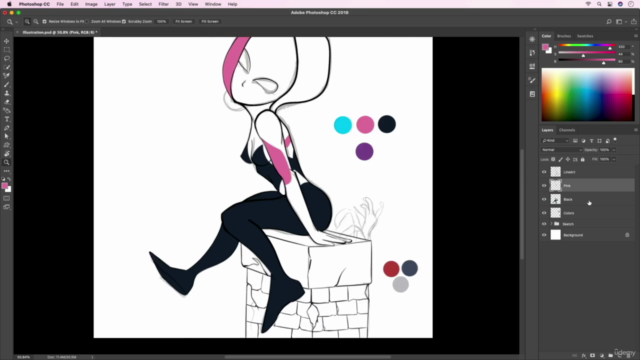Image resolution: width=640 pixels, height=360 pixels.
Task: Select the Zoom tool in left toolbar
Action: 7,162
